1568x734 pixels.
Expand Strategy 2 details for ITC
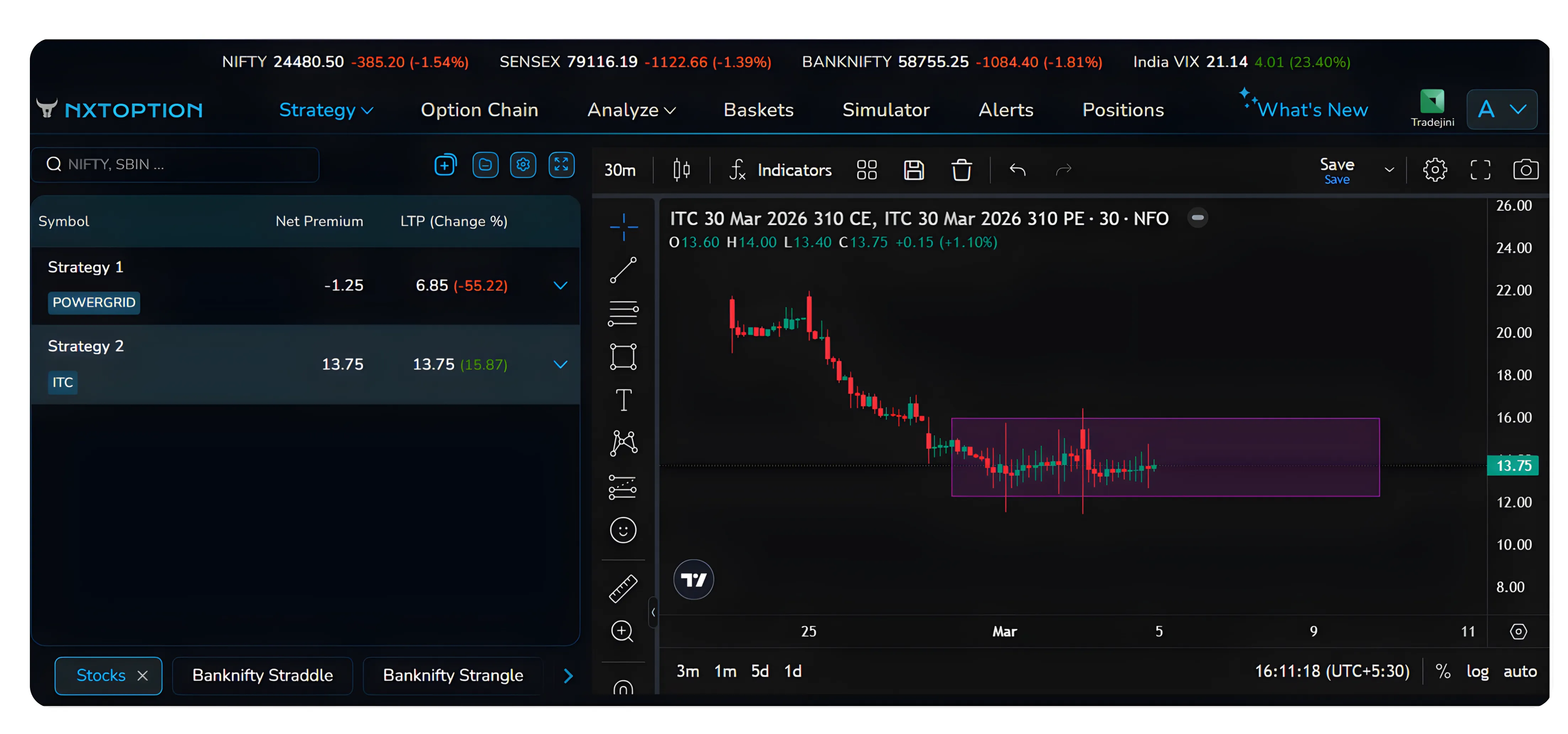tap(560, 364)
